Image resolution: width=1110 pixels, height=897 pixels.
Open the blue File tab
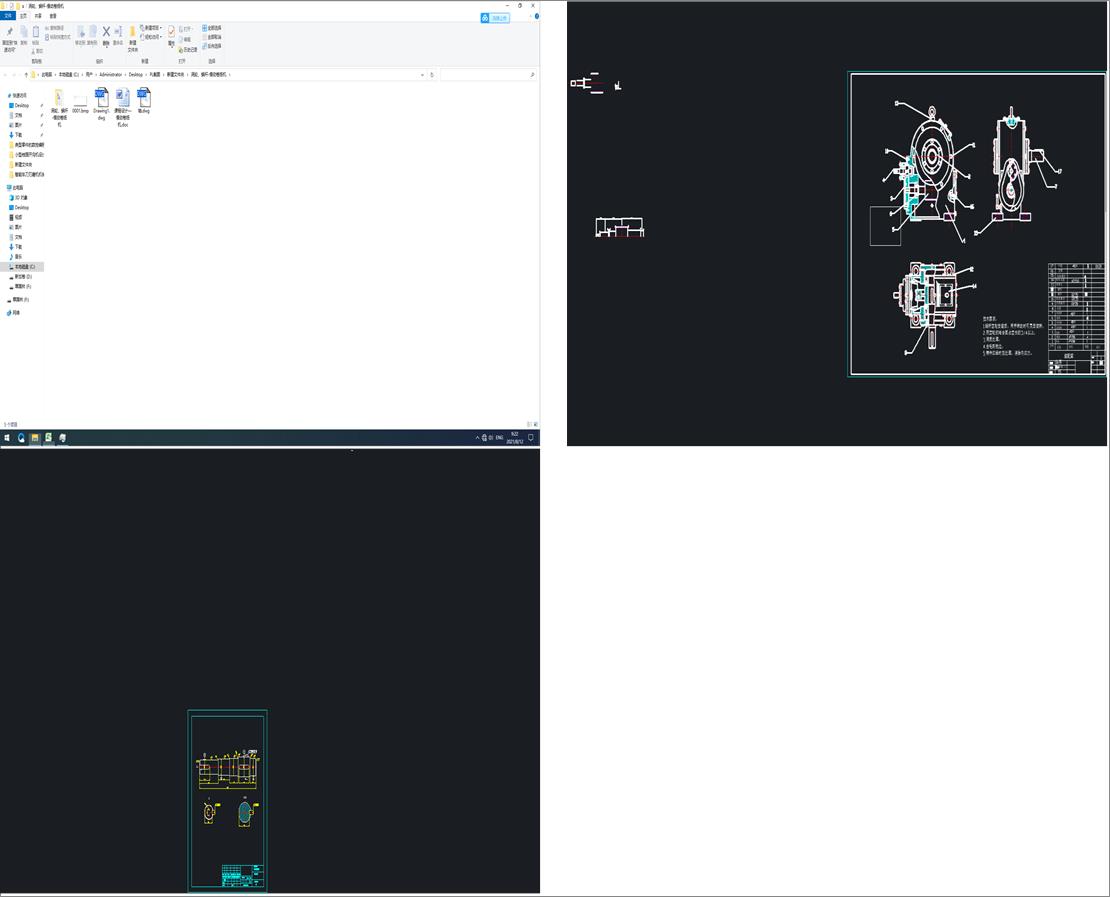[8, 16]
